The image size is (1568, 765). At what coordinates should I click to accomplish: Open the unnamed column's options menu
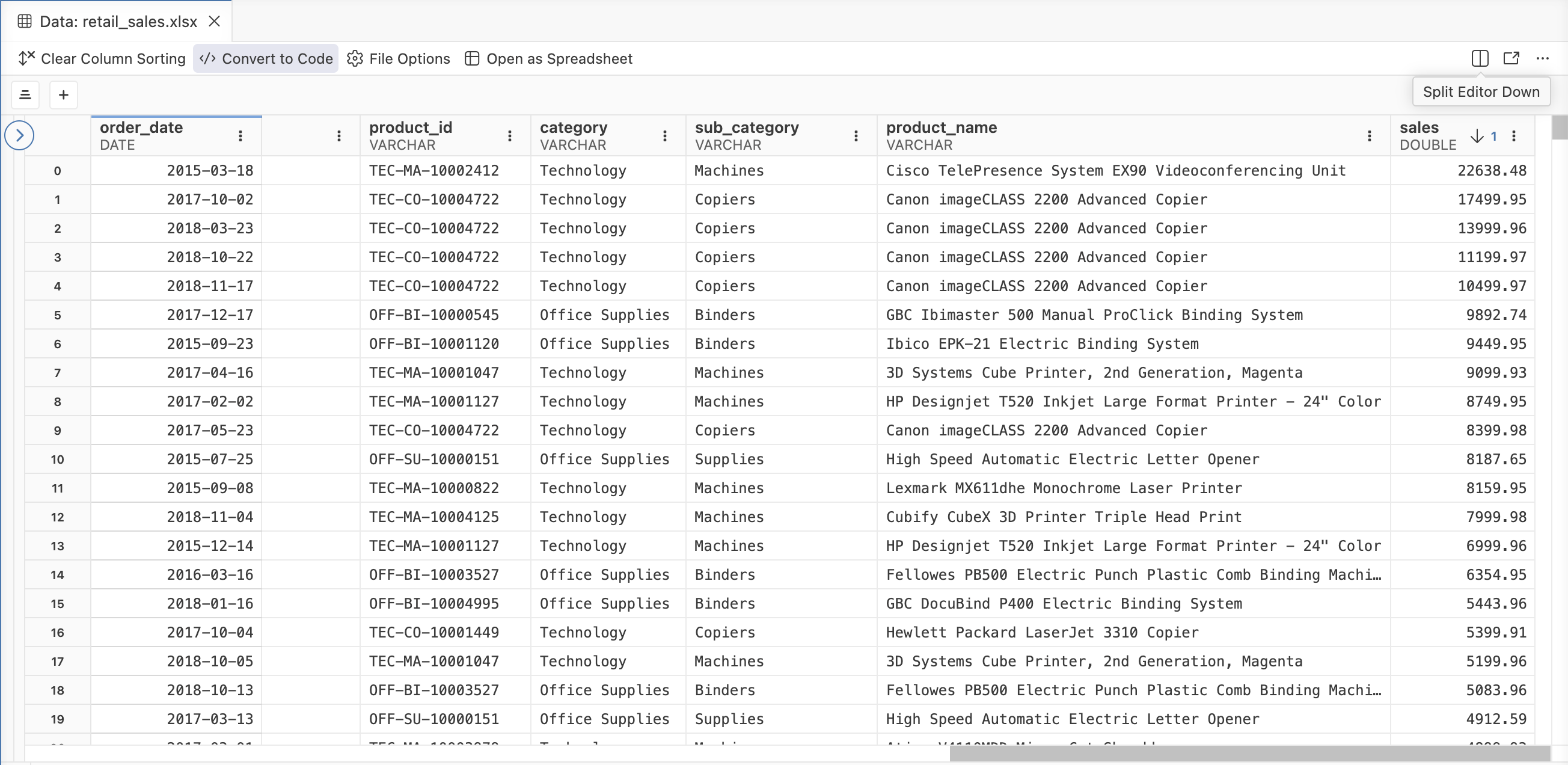point(339,136)
